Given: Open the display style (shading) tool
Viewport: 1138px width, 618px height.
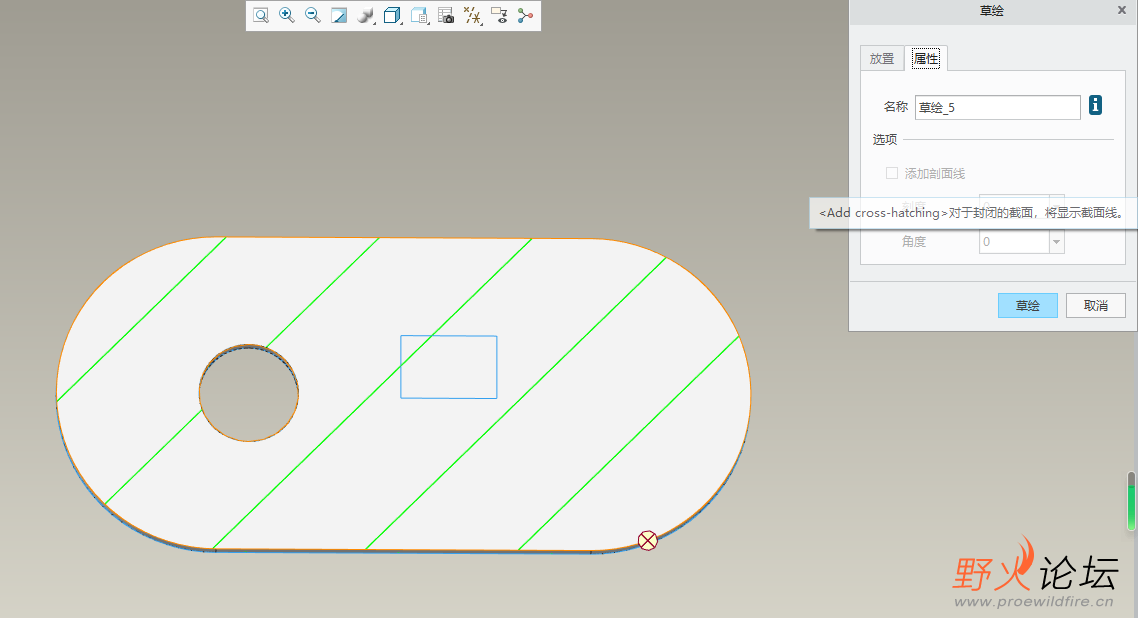Looking at the screenshot, I should pos(366,15).
